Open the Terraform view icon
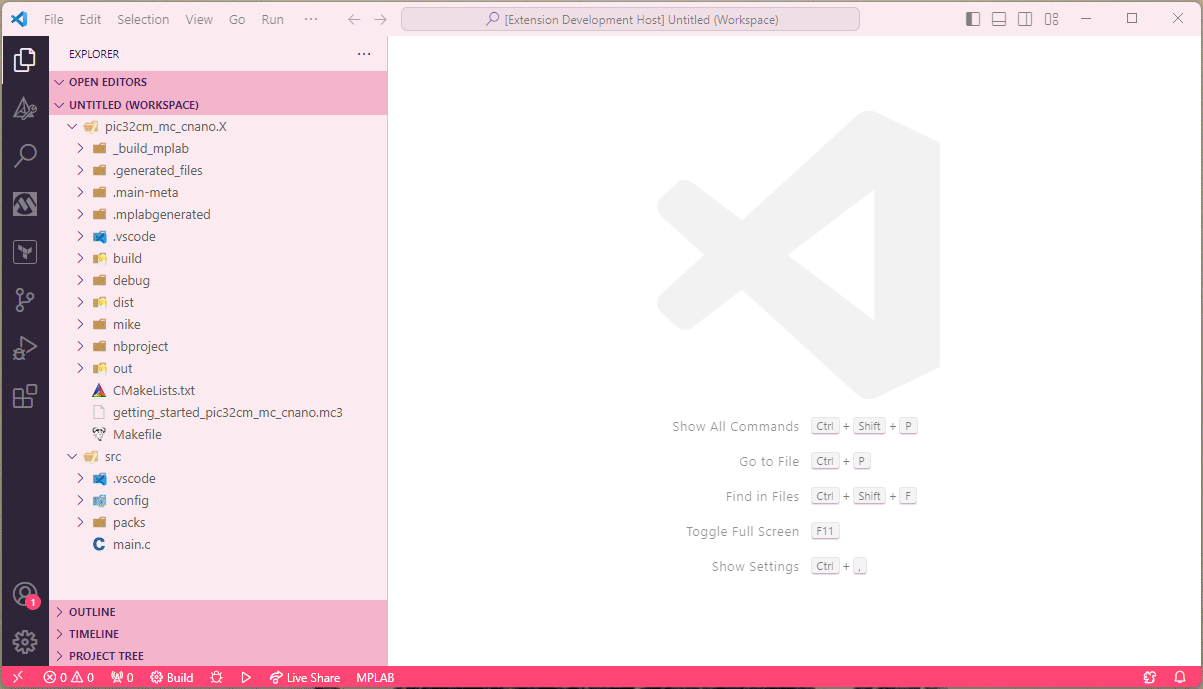The image size is (1203, 689). pos(25,252)
